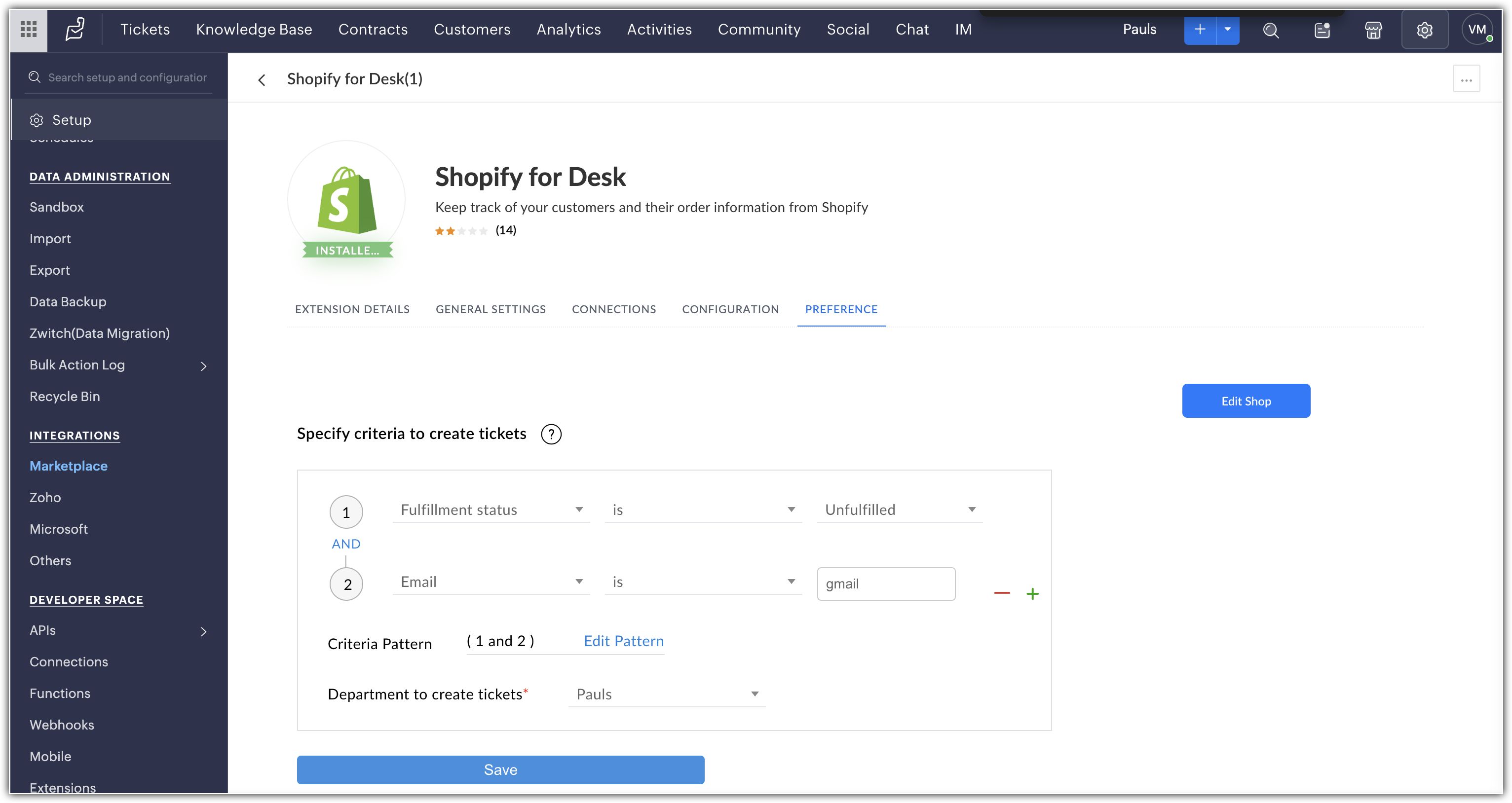Screen dimensions: 1512x803
Task: Switch to the Extension Details tab
Action: [x=352, y=309]
